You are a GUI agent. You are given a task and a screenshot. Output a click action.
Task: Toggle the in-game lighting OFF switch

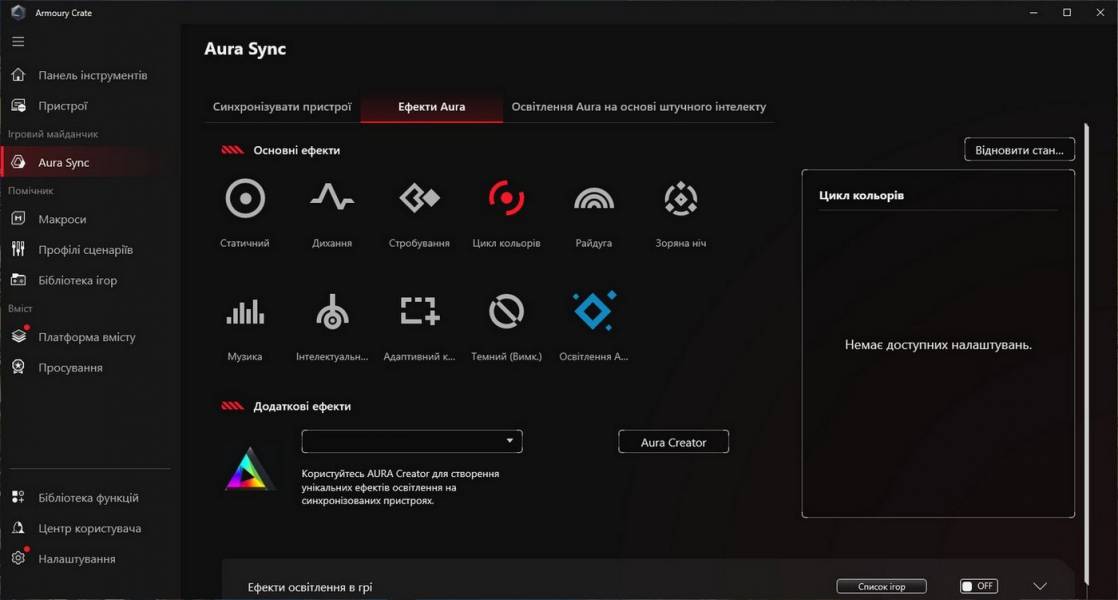pyautogui.click(x=978, y=586)
